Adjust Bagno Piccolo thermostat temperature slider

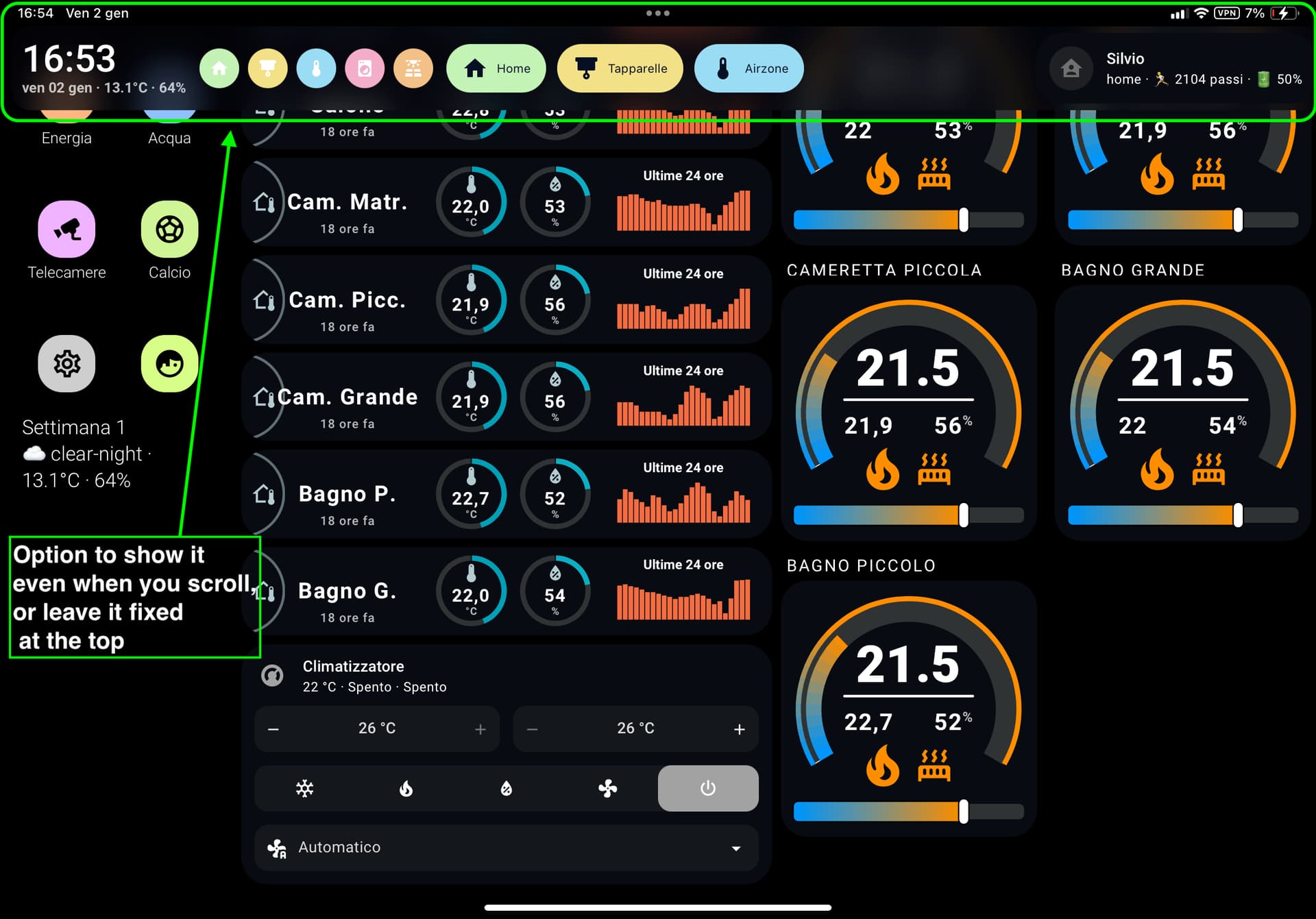point(963,811)
